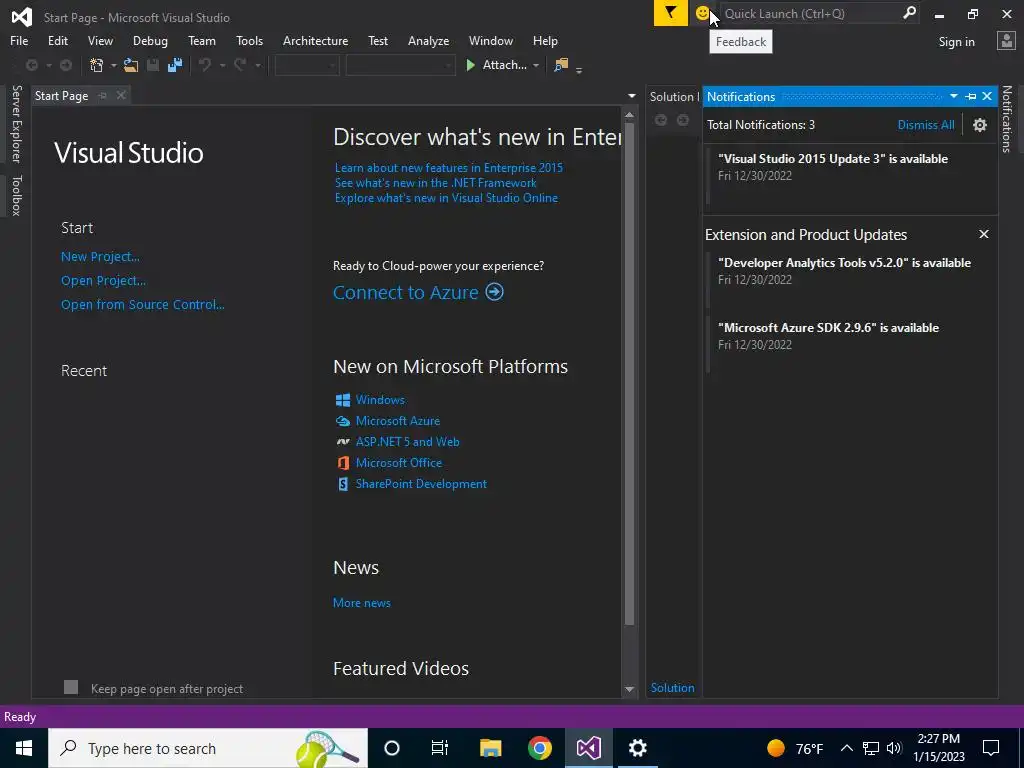Open Task View on the taskbar

click(x=440, y=748)
